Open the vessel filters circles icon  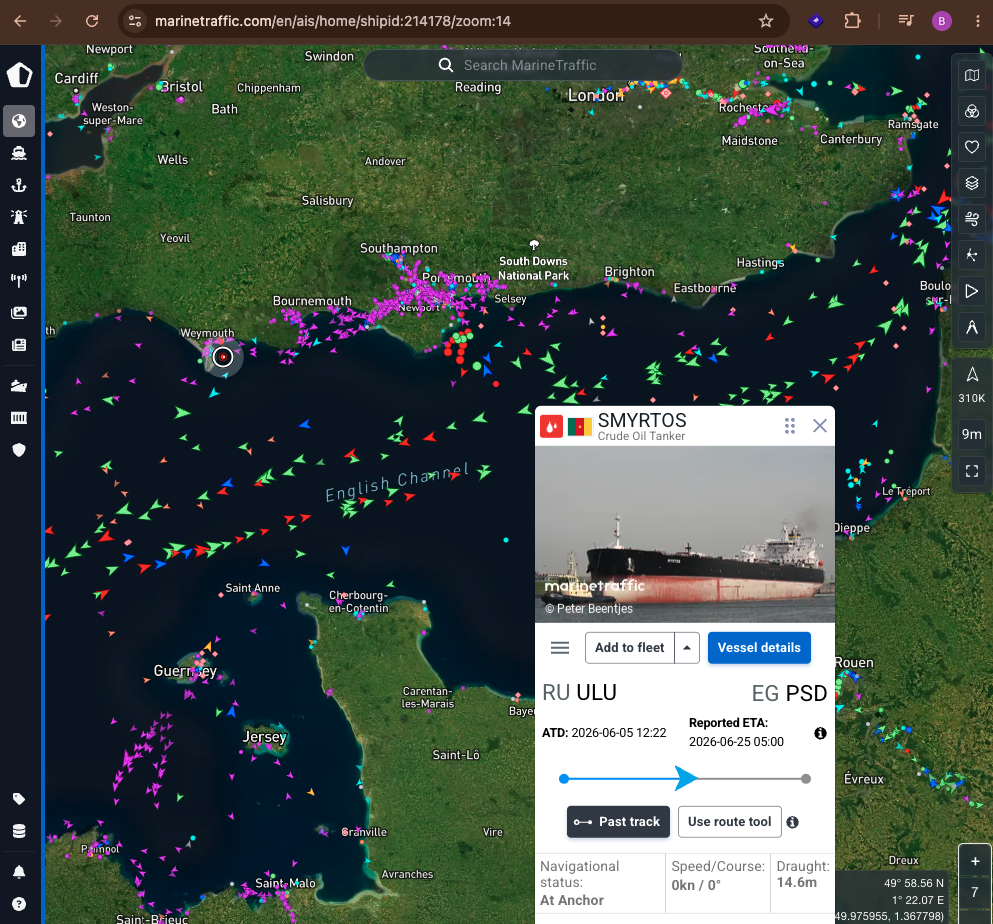coord(971,112)
